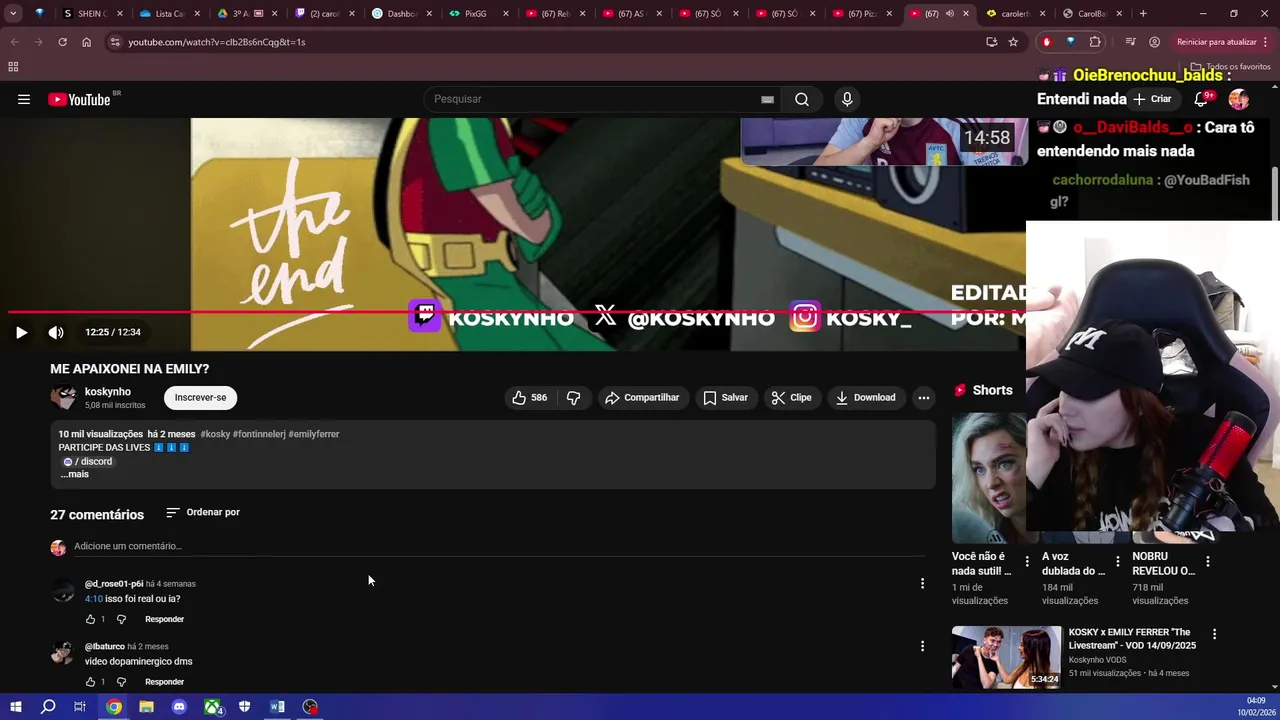1280x720 pixels.
Task: Bookmark this page with the star icon
Action: click(1013, 42)
